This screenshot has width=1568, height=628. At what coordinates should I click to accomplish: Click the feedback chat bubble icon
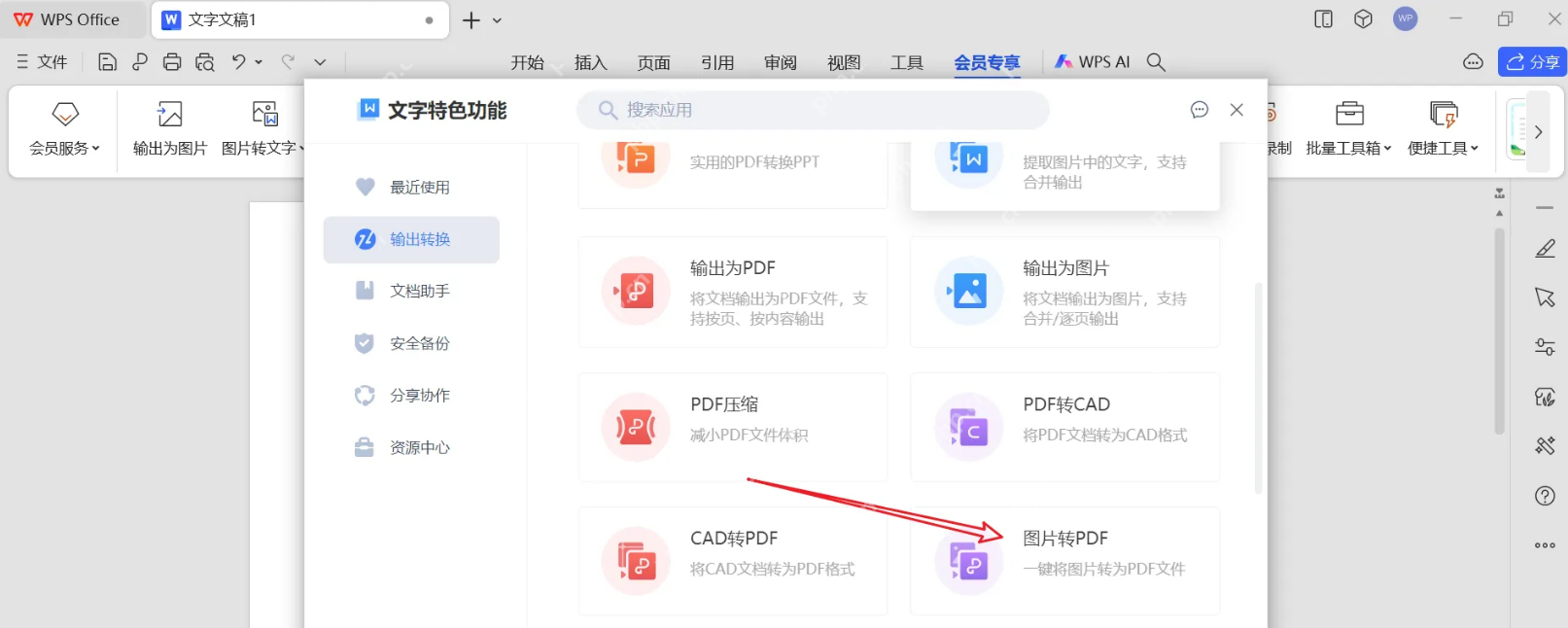[1200, 110]
